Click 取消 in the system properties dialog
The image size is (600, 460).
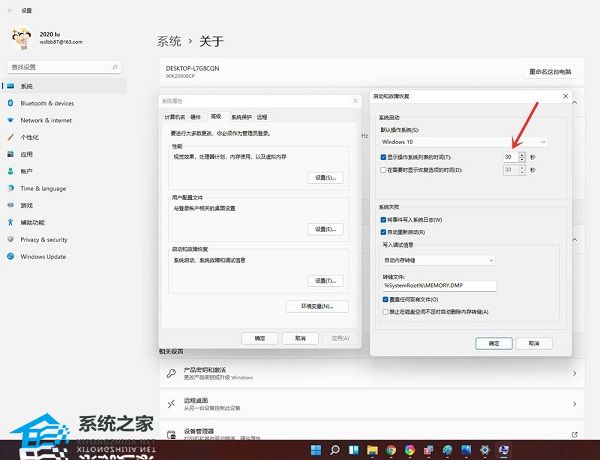pyautogui.click(x=300, y=338)
